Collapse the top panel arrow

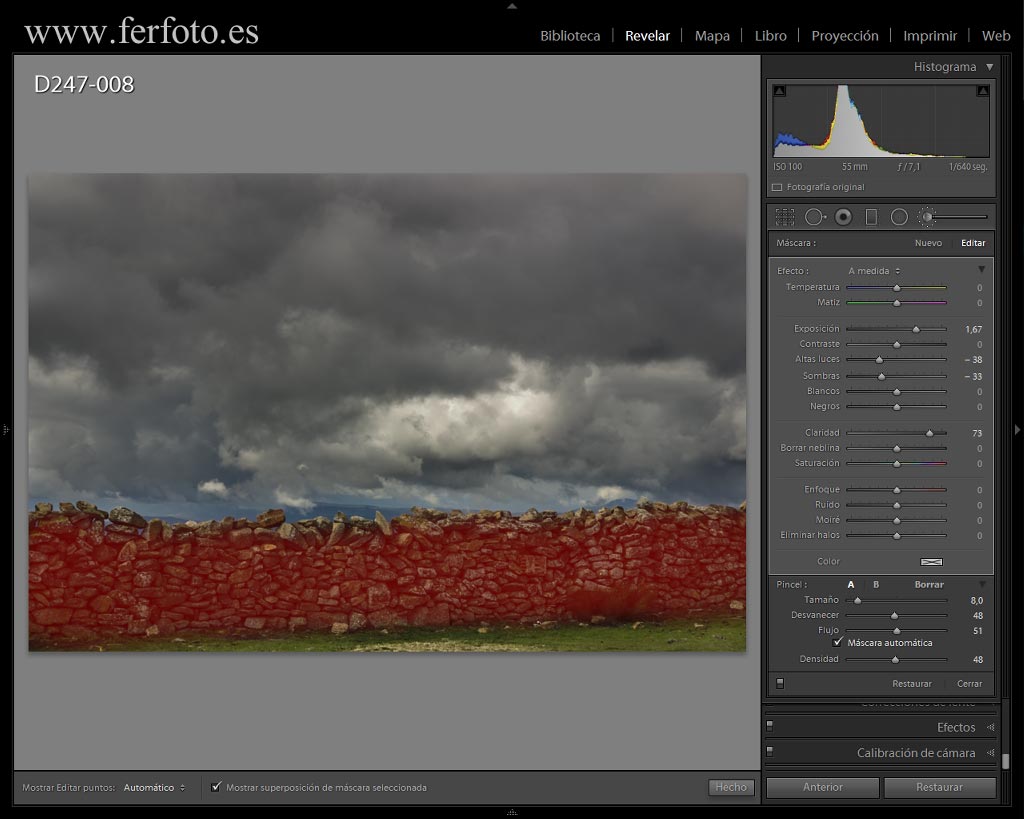(512, 6)
